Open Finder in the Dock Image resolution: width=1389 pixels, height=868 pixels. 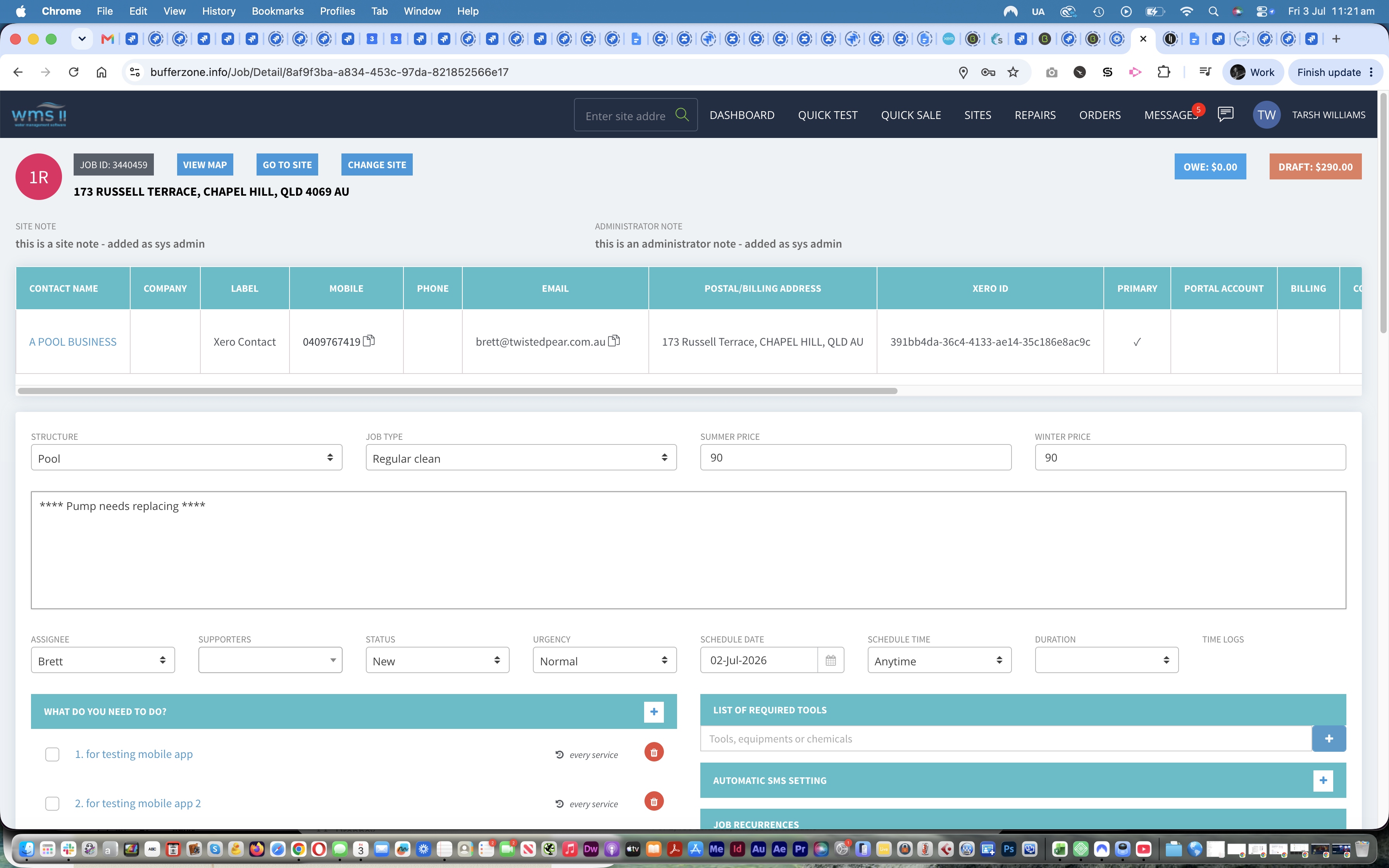(26, 849)
